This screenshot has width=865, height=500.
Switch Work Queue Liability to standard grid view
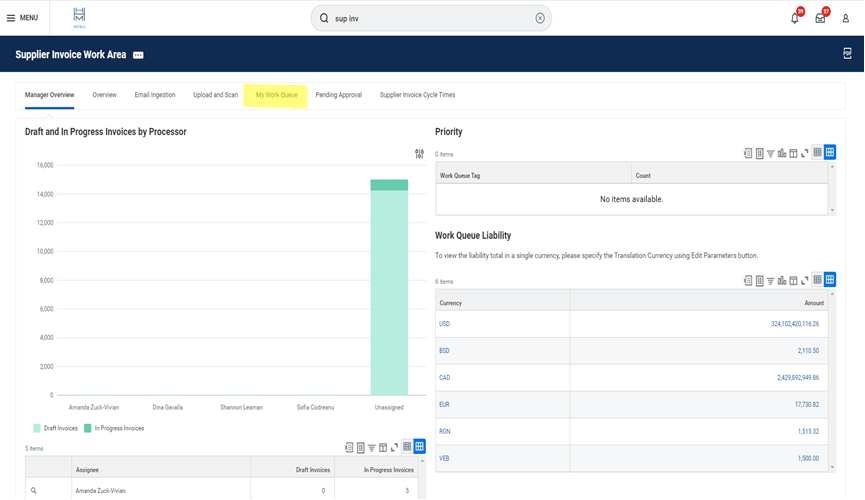[830, 280]
